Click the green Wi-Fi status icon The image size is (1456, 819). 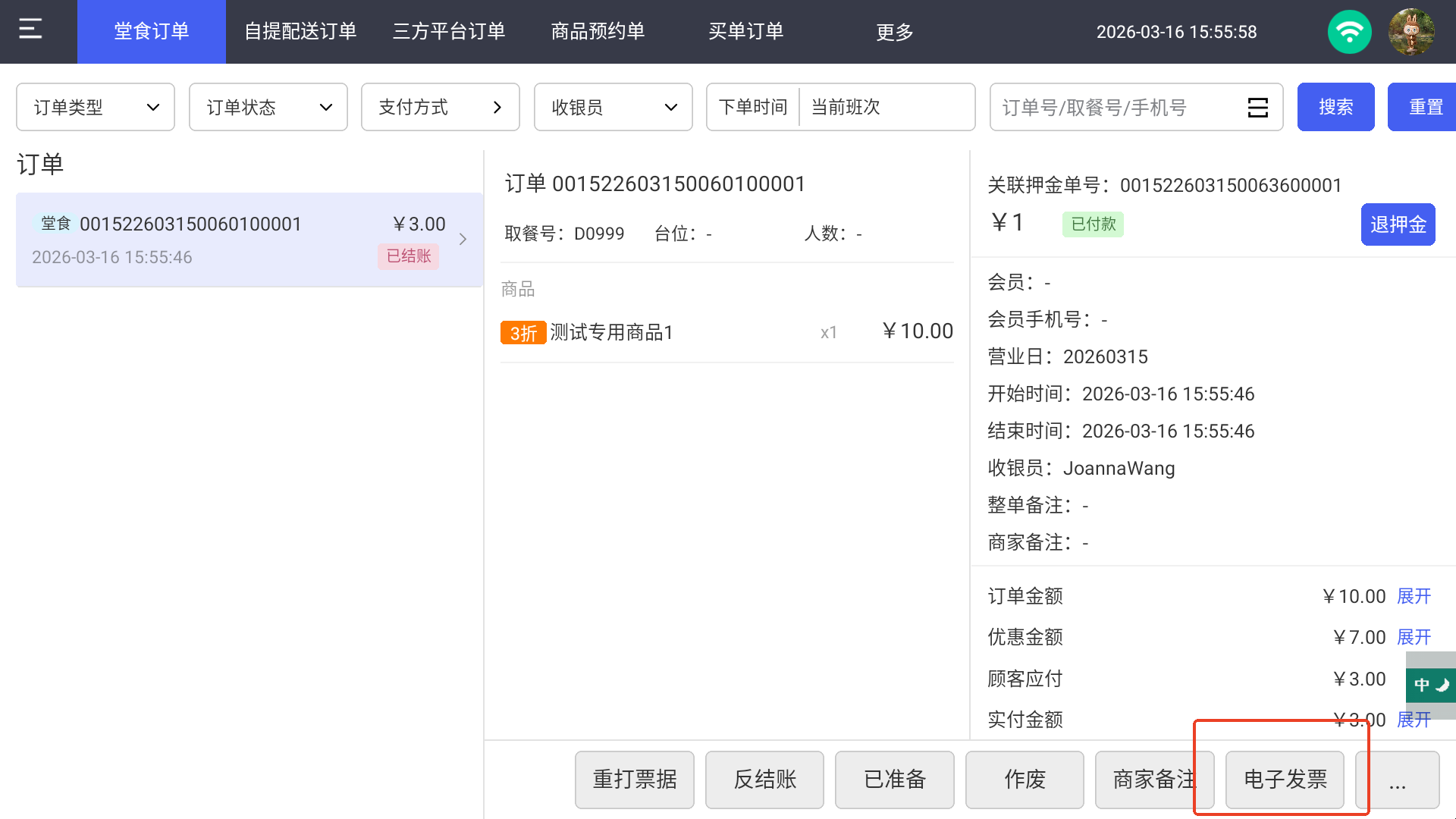pyautogui.click(x=1349, y=32)
